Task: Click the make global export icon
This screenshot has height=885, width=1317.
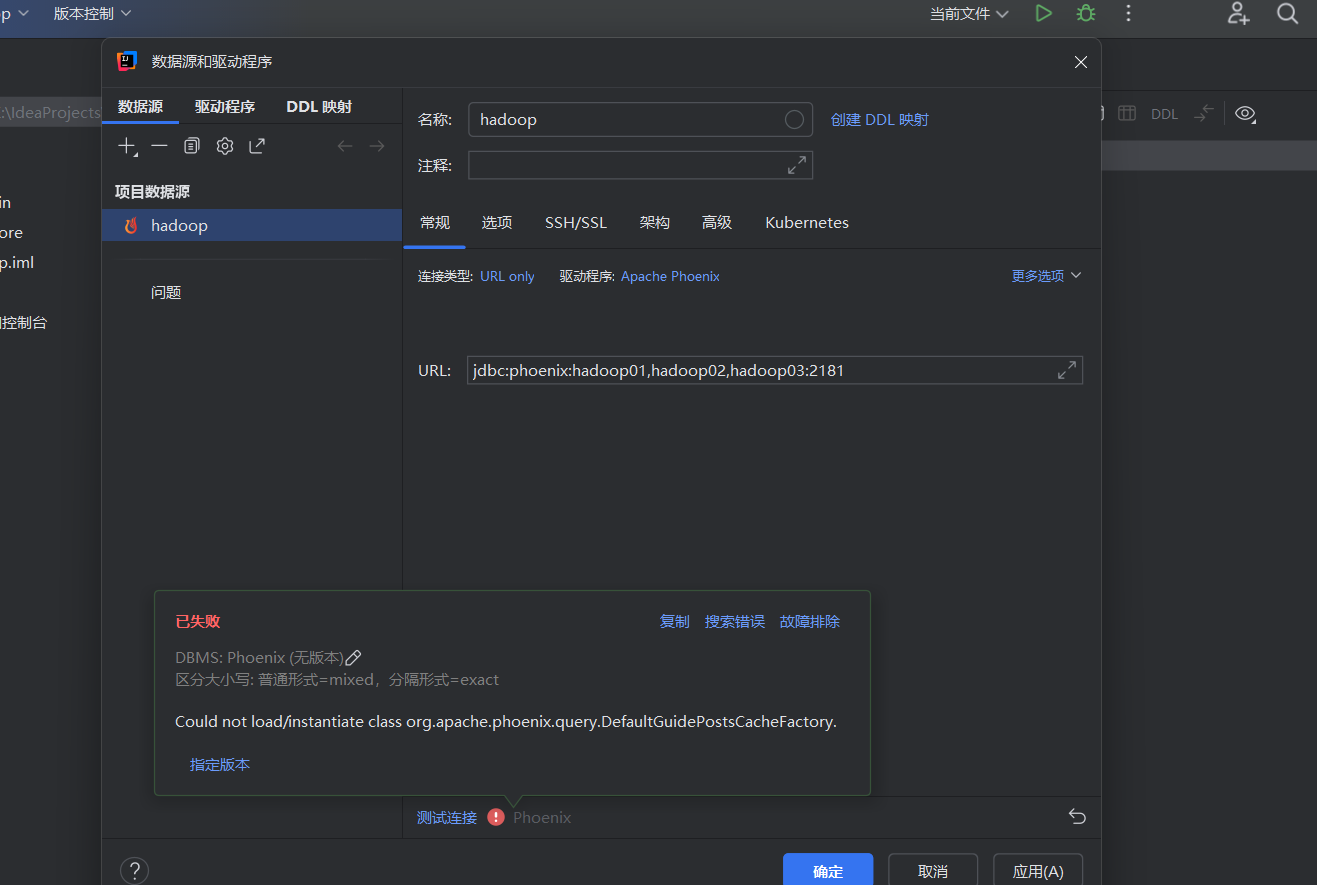Action: click(257, 146)
